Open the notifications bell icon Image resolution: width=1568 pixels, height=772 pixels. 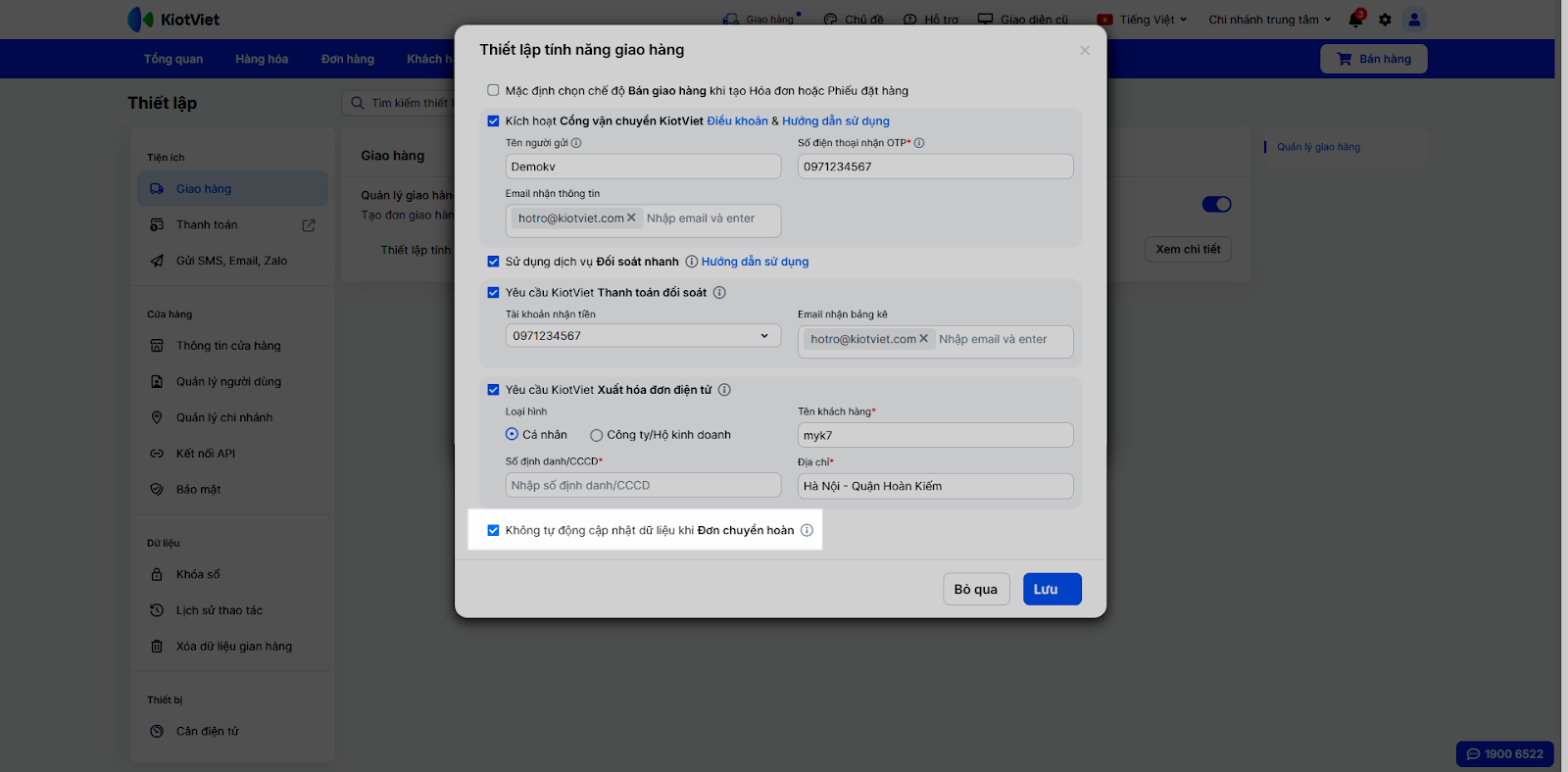[x=1356, y=19]
